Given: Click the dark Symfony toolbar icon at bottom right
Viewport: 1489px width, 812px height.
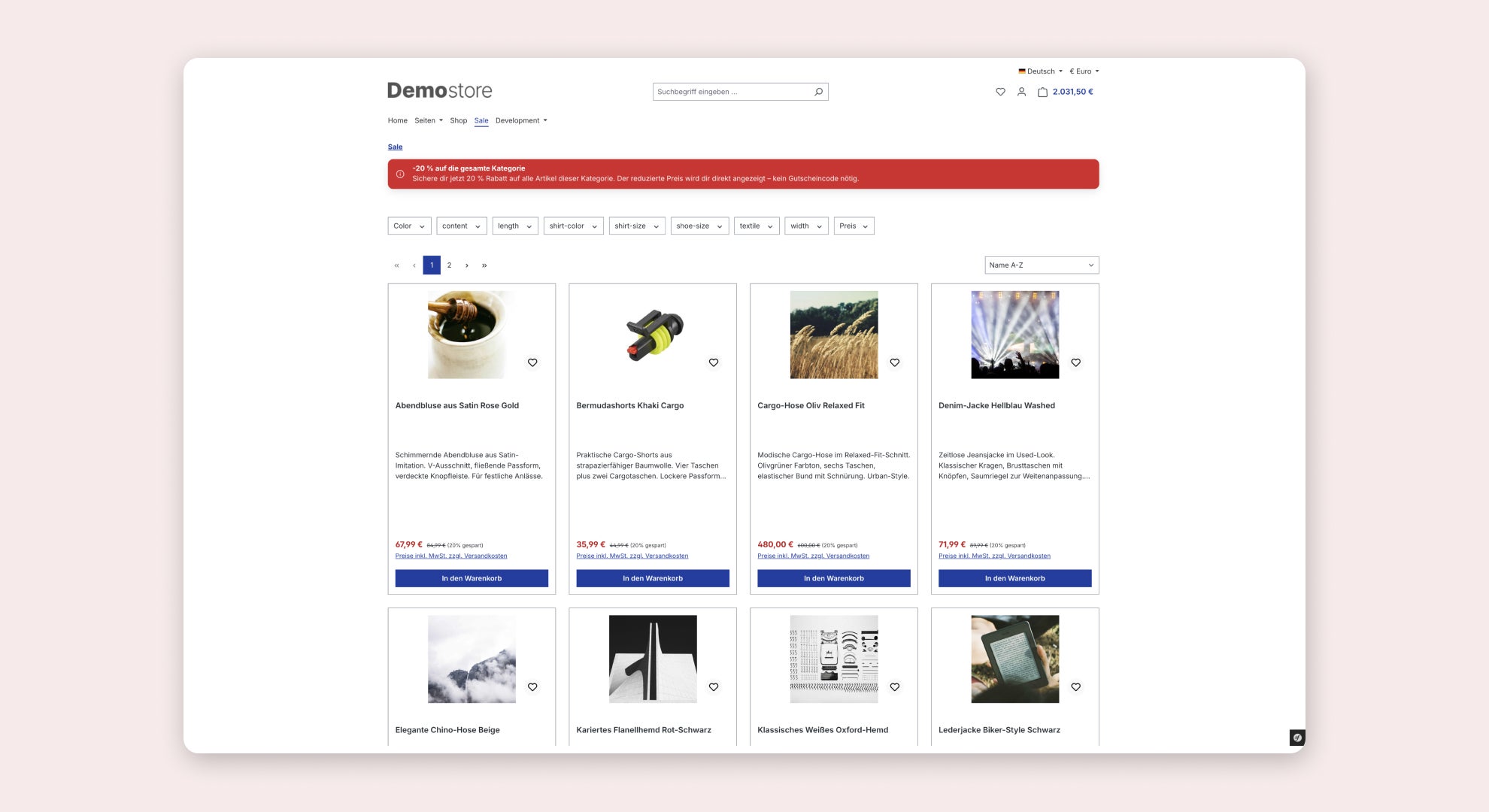Looking at the screenshot, I should coord(1297,738).
